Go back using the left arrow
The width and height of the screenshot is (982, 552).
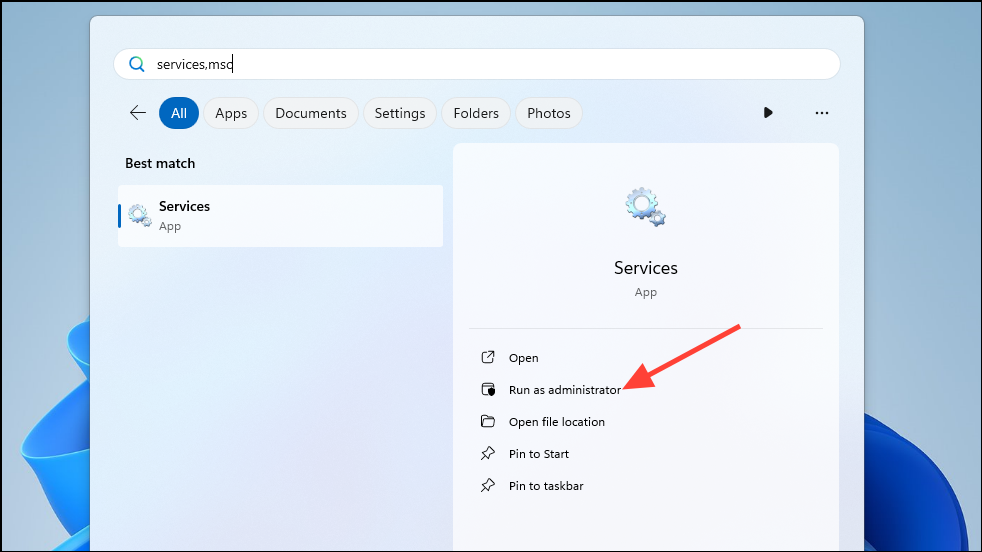(138, 113)
